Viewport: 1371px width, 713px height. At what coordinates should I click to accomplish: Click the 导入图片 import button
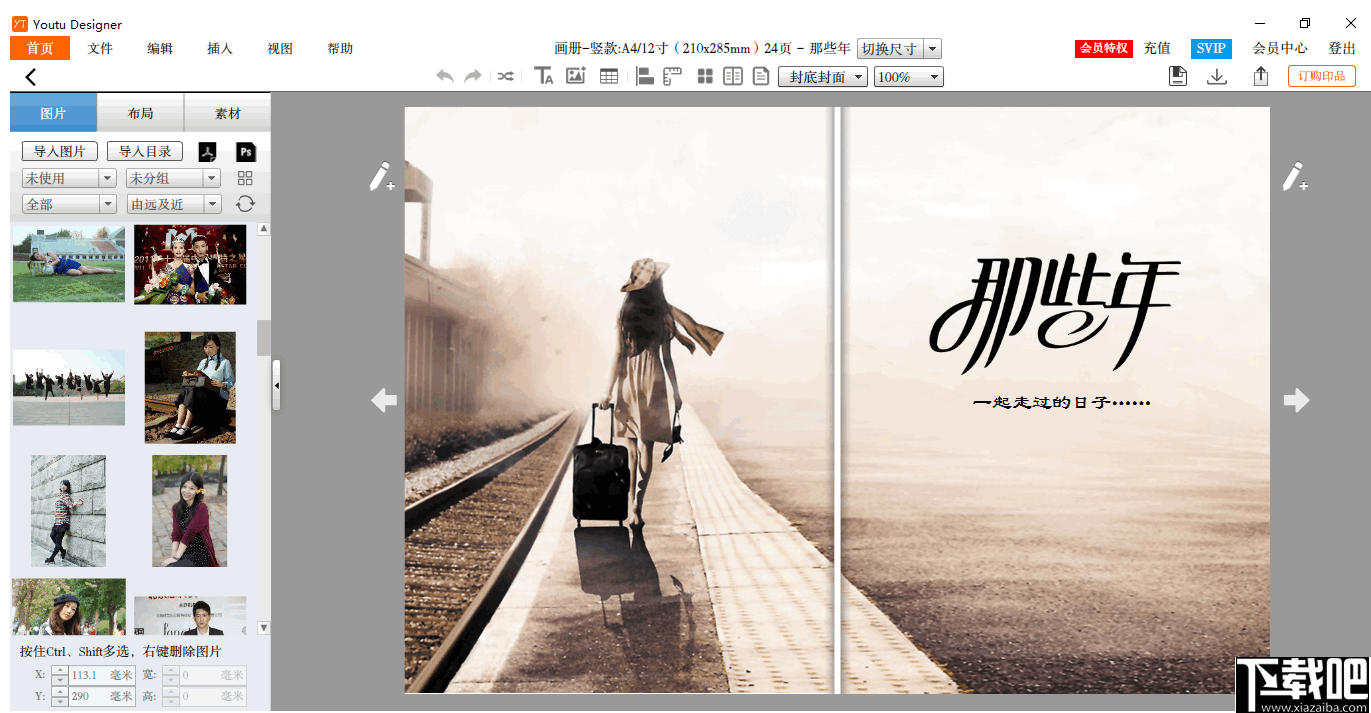pyautogui.click(x=59, y=151)
